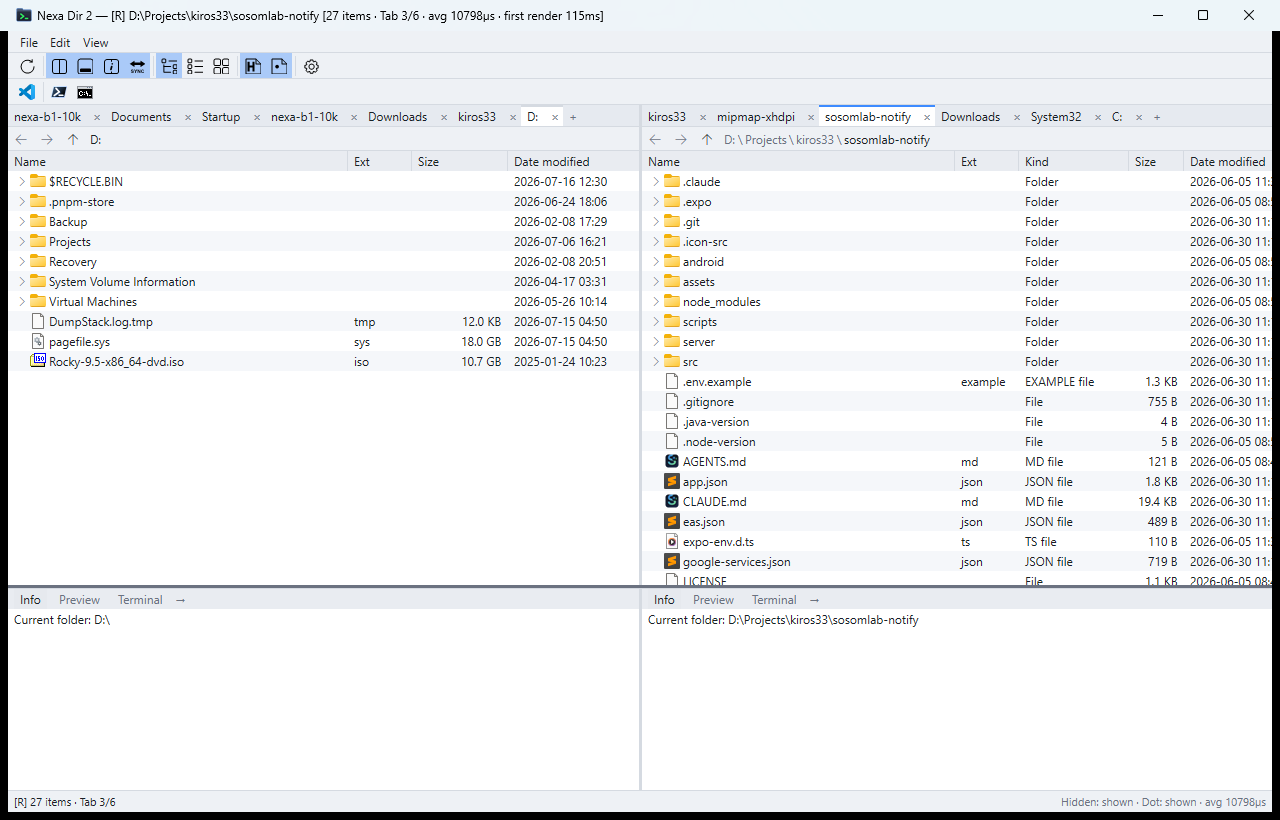The image size is (1280, 820).
Task: Click the expo-env.d.ts file icon
Action: [672, 541]
